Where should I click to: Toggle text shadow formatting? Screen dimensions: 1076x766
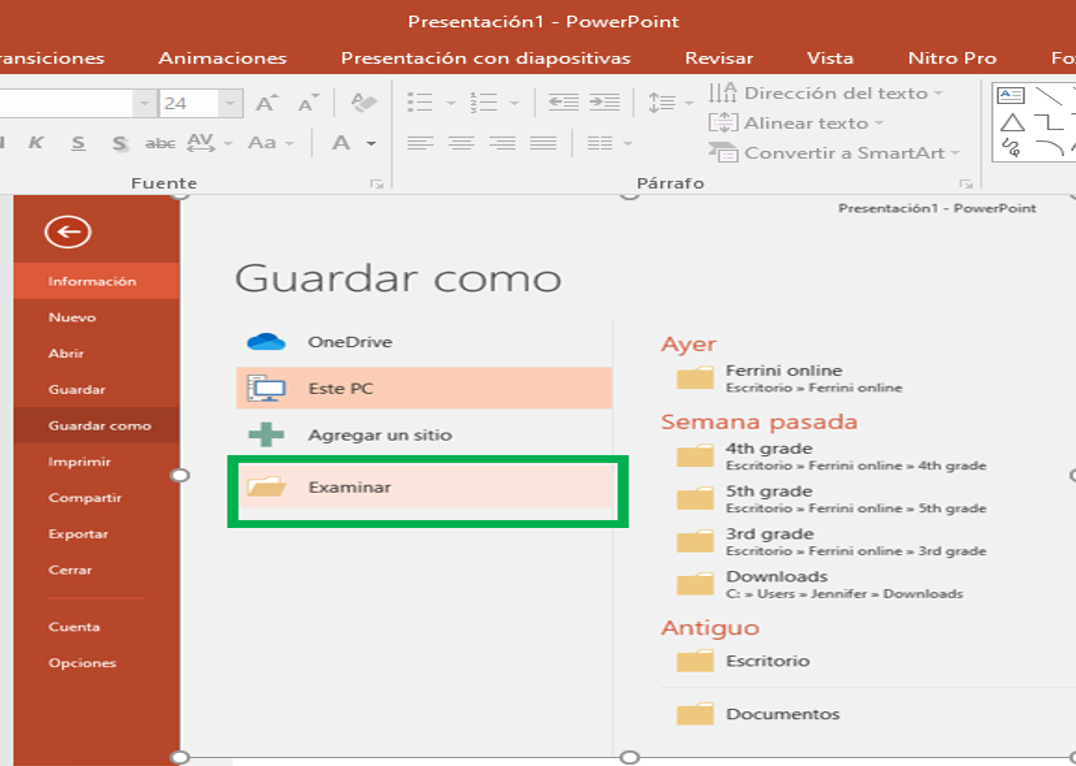120,143
